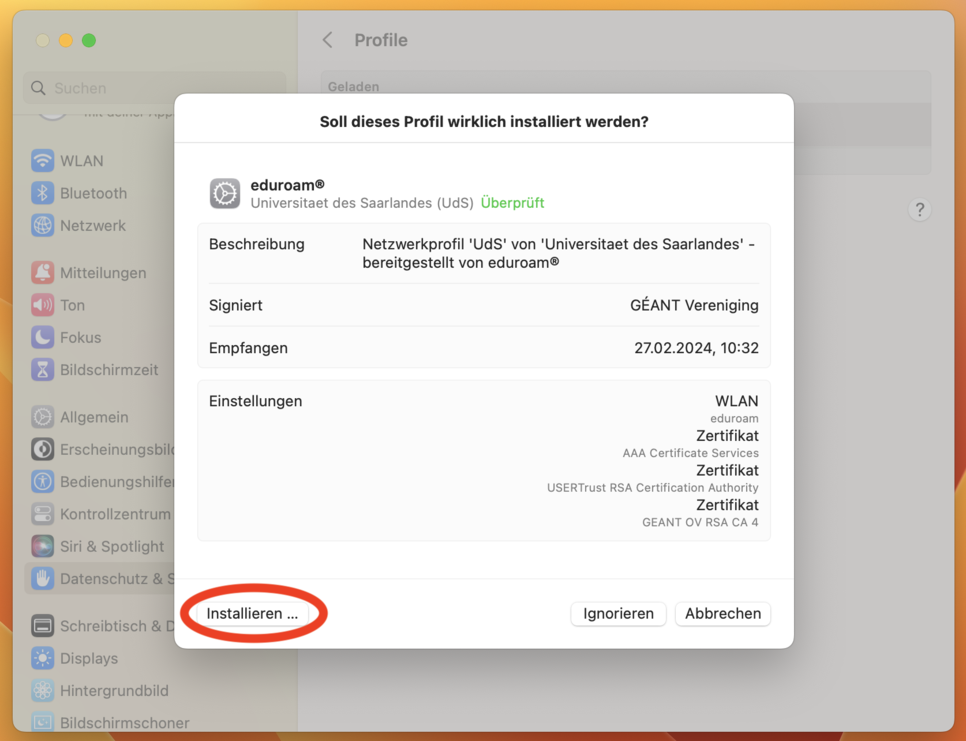Open Bildschirmzeit hourglass icon
The image size is (966, 741).
(x=43, y=370)
